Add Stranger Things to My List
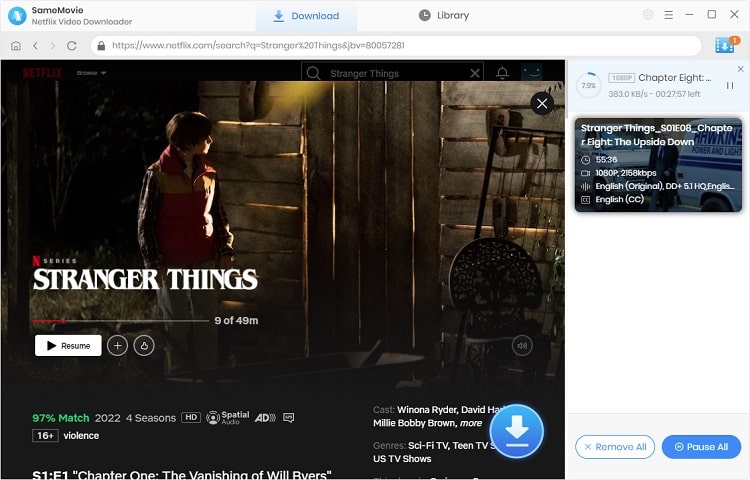Screen dimensions: 750x480 (x=118, y=346)
